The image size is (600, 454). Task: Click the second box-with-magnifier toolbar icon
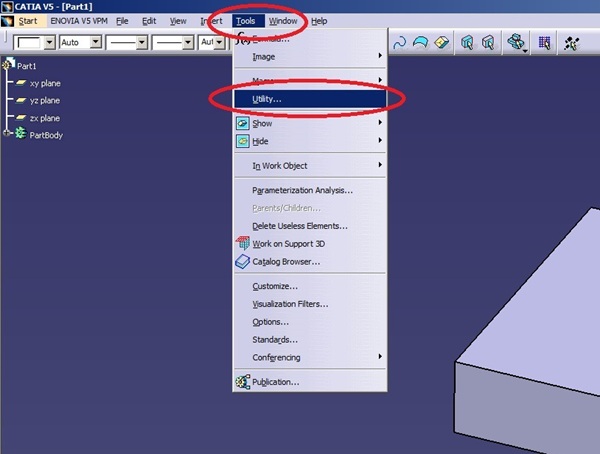click(x=488, y=42)
